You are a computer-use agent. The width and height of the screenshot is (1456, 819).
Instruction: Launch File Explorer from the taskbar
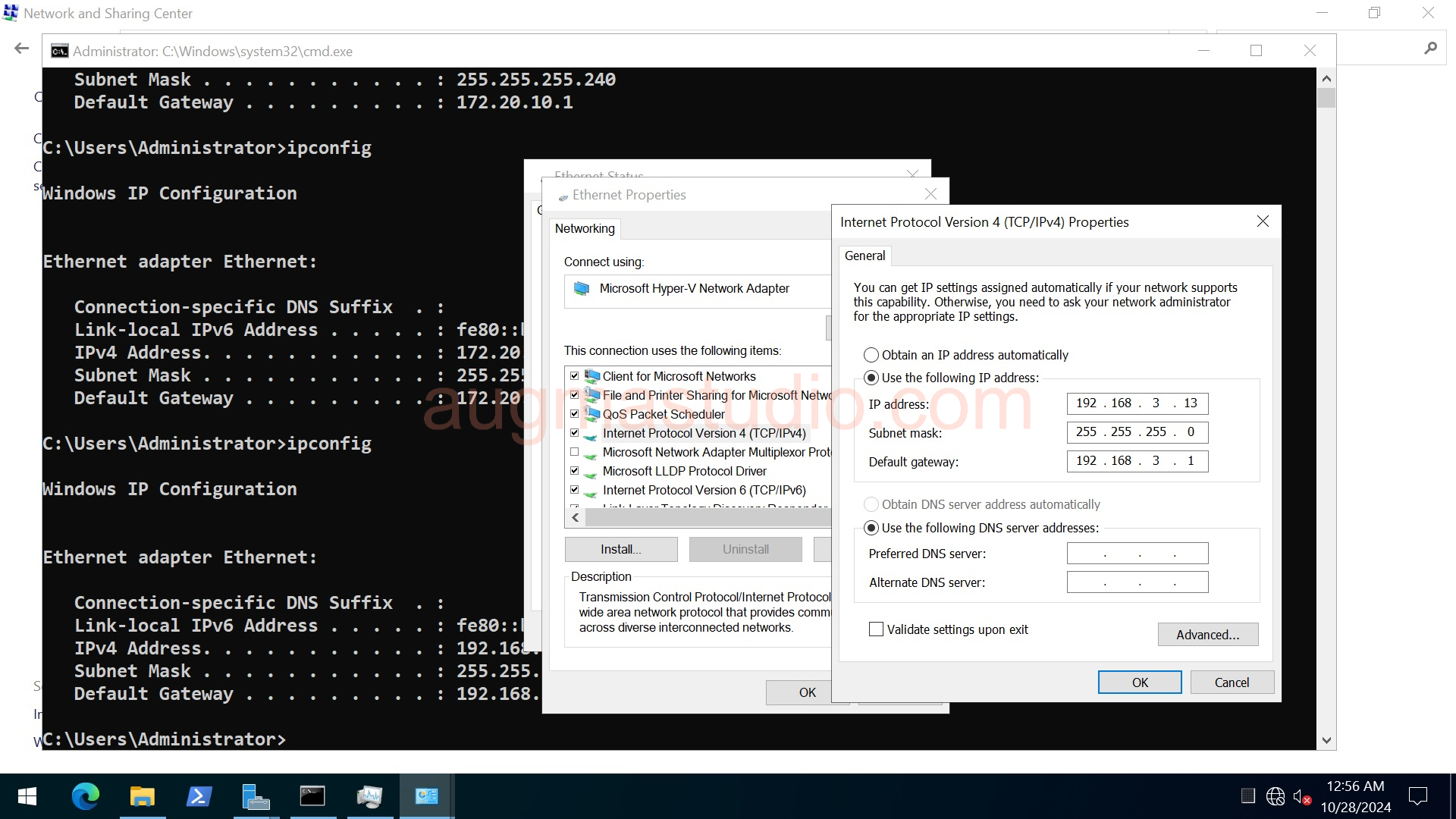pos(142,795)
